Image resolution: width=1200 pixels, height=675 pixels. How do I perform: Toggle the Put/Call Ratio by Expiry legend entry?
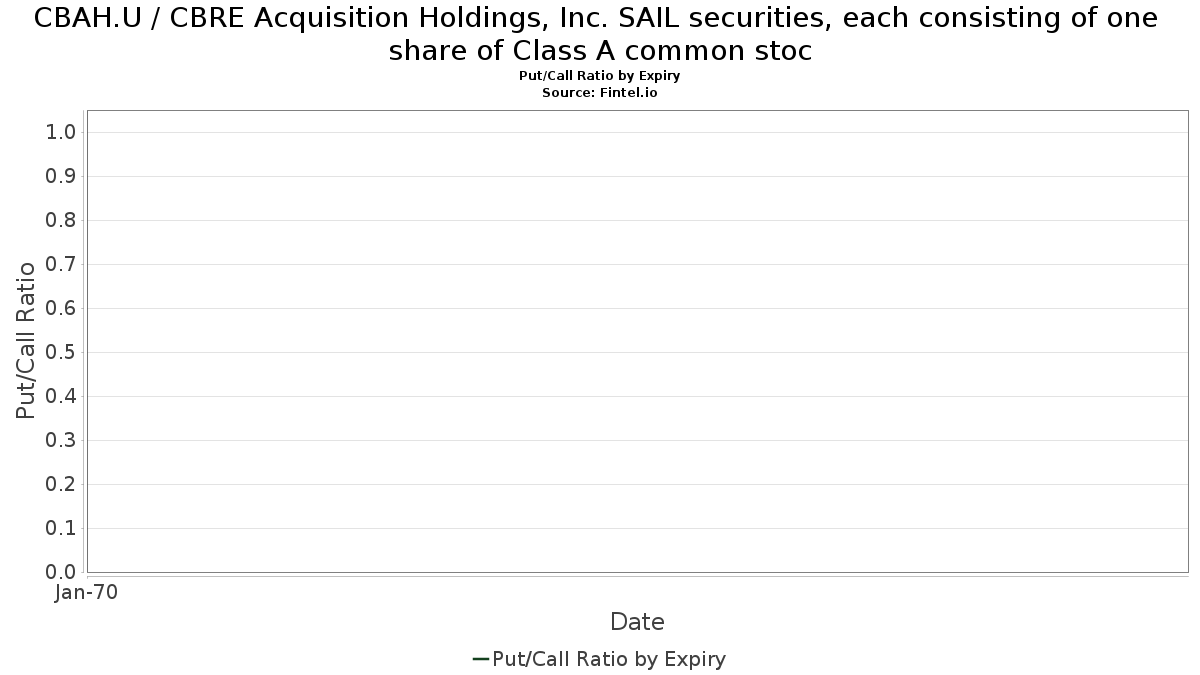coord(599,659)
